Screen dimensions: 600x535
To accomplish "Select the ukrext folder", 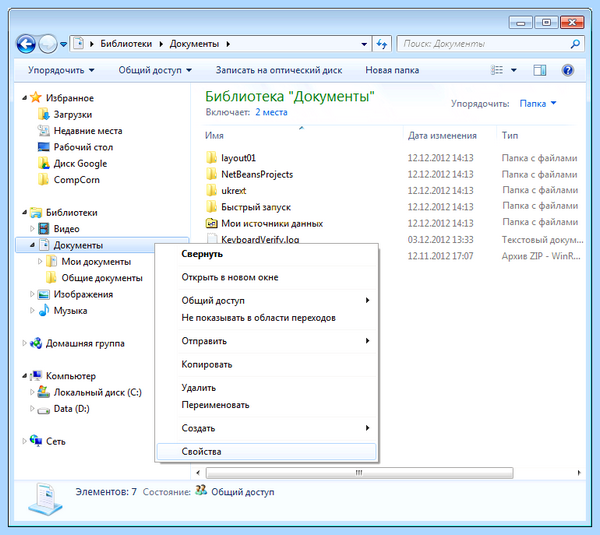I will click(x=226, y=191).
